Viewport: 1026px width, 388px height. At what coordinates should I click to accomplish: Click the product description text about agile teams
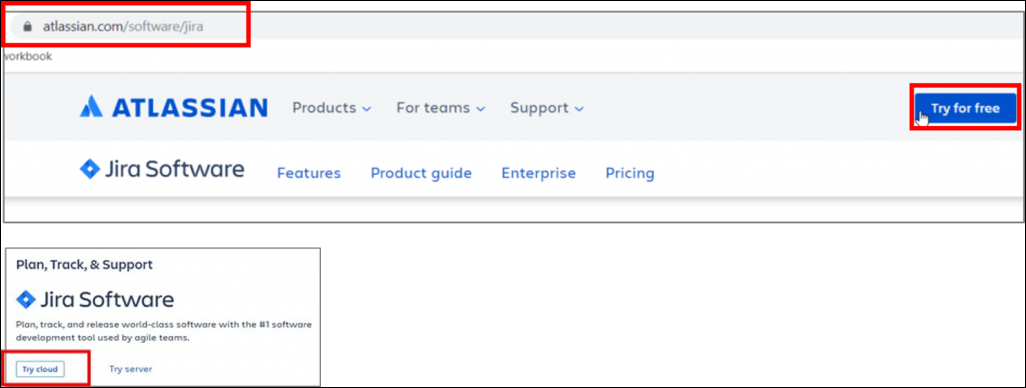pyautogui.click(x=164, y=331)
